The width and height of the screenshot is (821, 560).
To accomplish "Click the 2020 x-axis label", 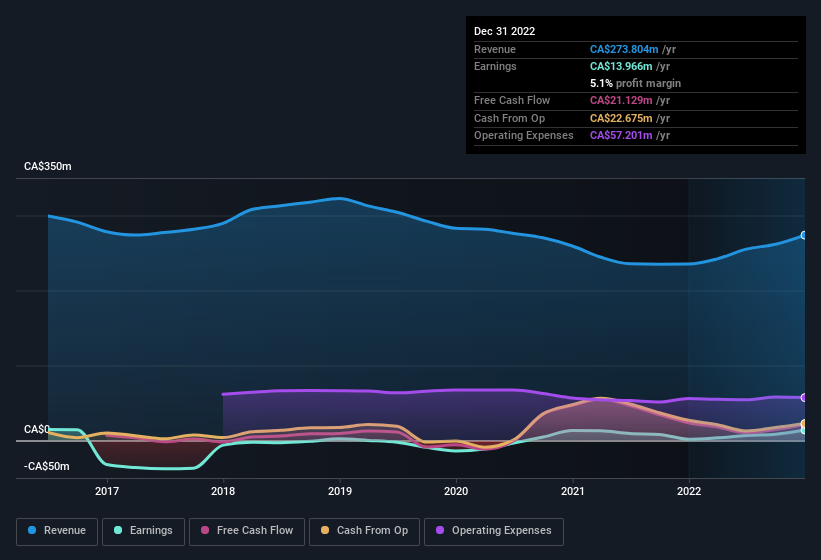I will [456, 491].
